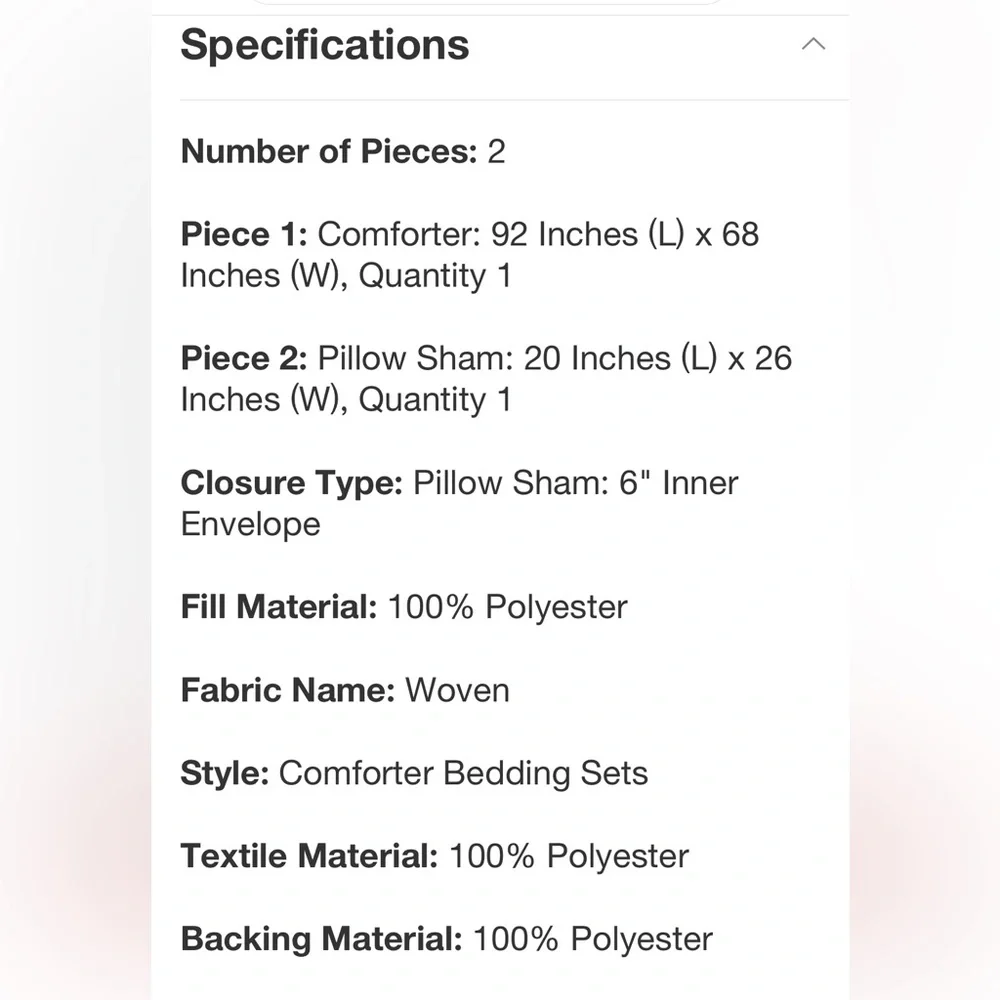The image size is (1000, 1000).
Task: Select the Woven fabric value
Action: click(x=458, y=690)
